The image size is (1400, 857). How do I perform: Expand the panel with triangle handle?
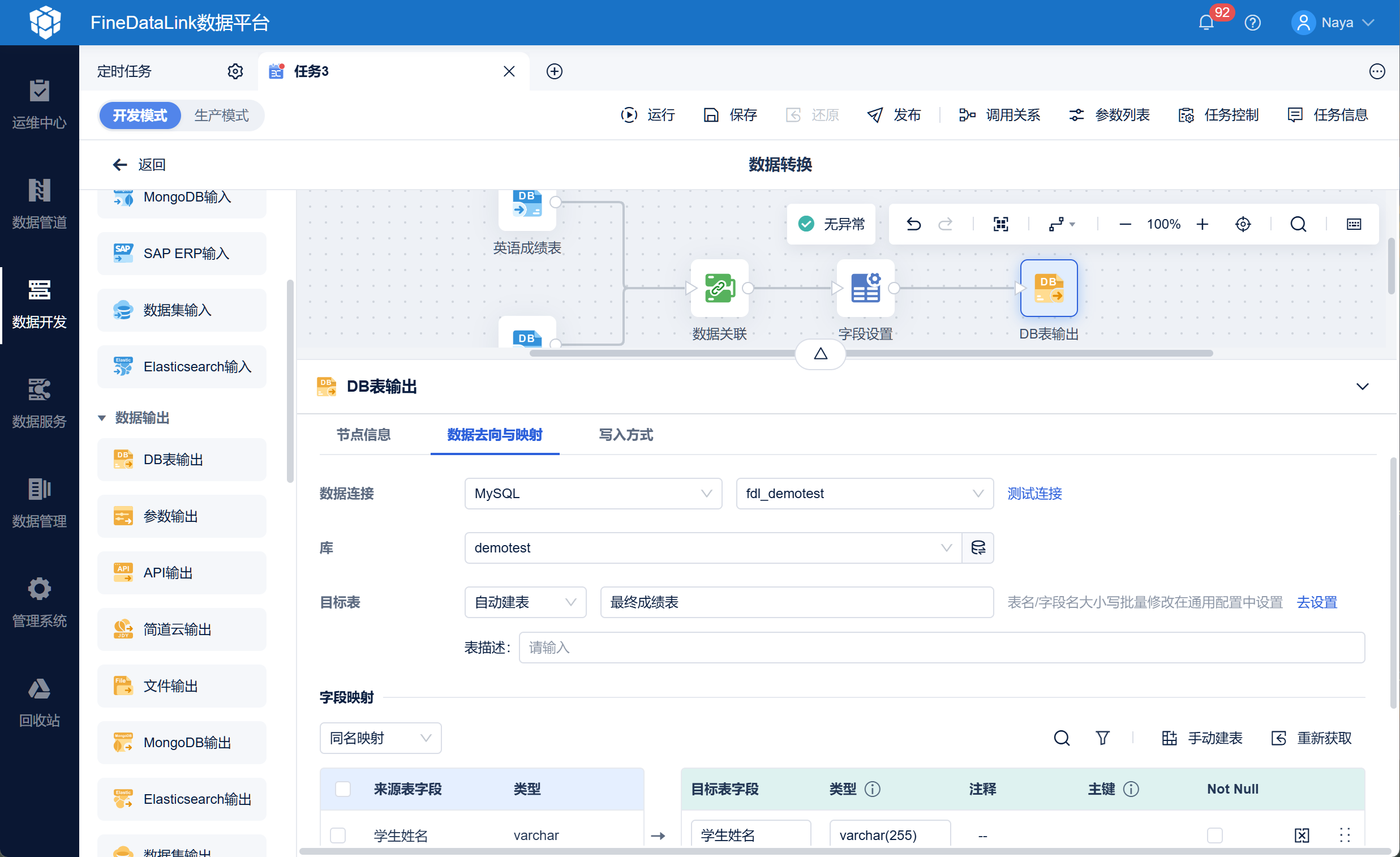(820, 353)
